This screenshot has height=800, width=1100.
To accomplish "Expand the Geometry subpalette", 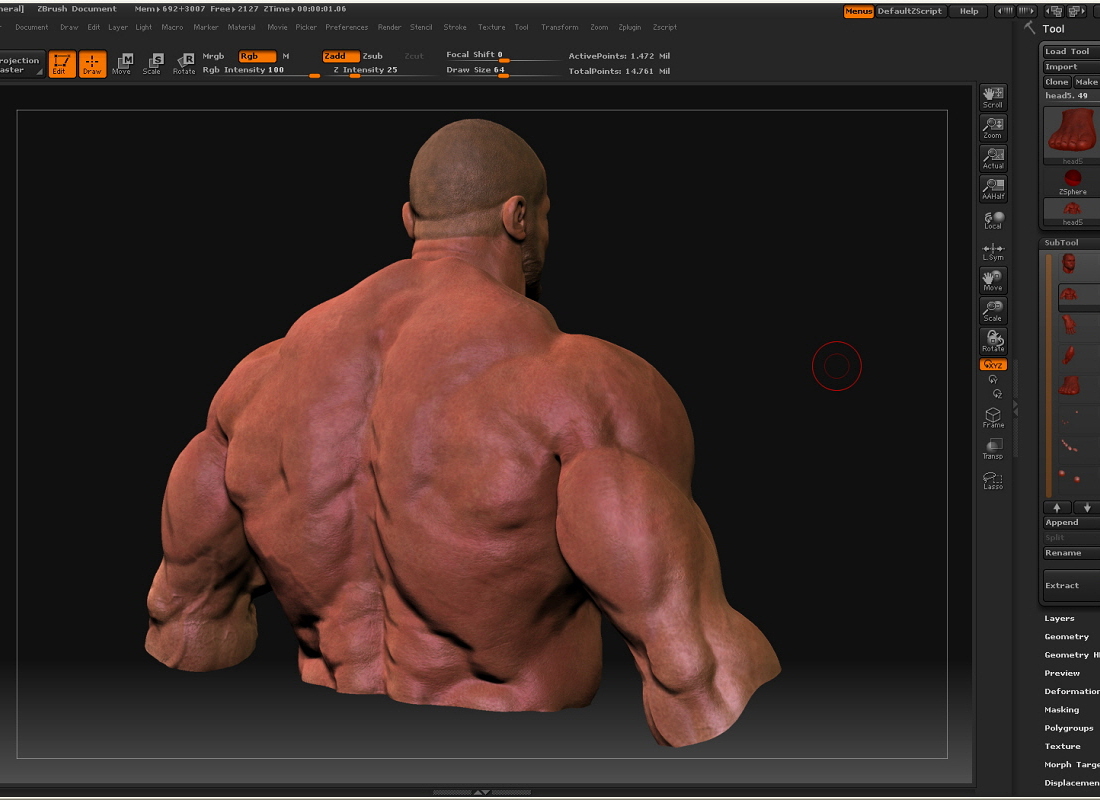I will point(1066,636).
